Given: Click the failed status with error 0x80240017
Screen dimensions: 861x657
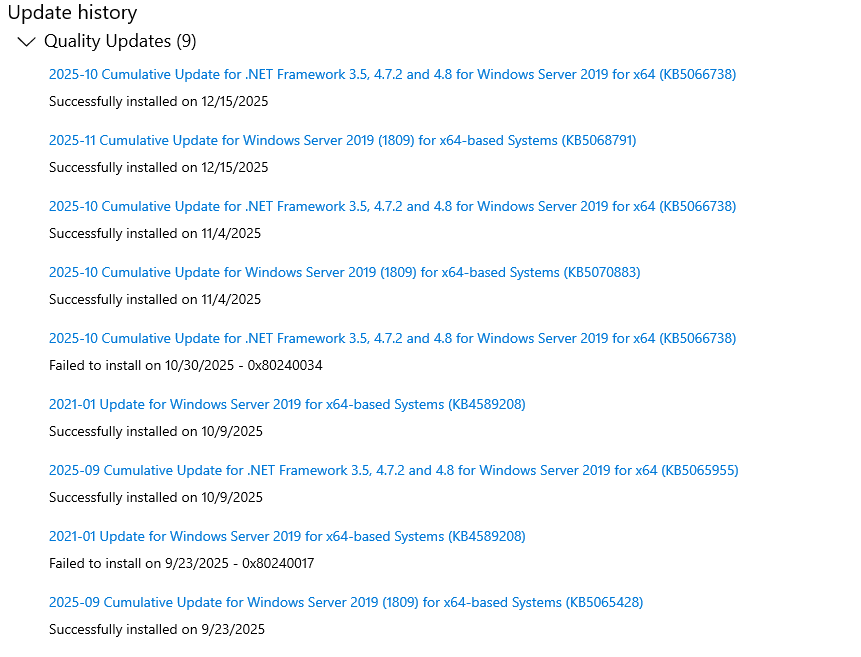Looking at the screenshot, I should coord(181,563).
